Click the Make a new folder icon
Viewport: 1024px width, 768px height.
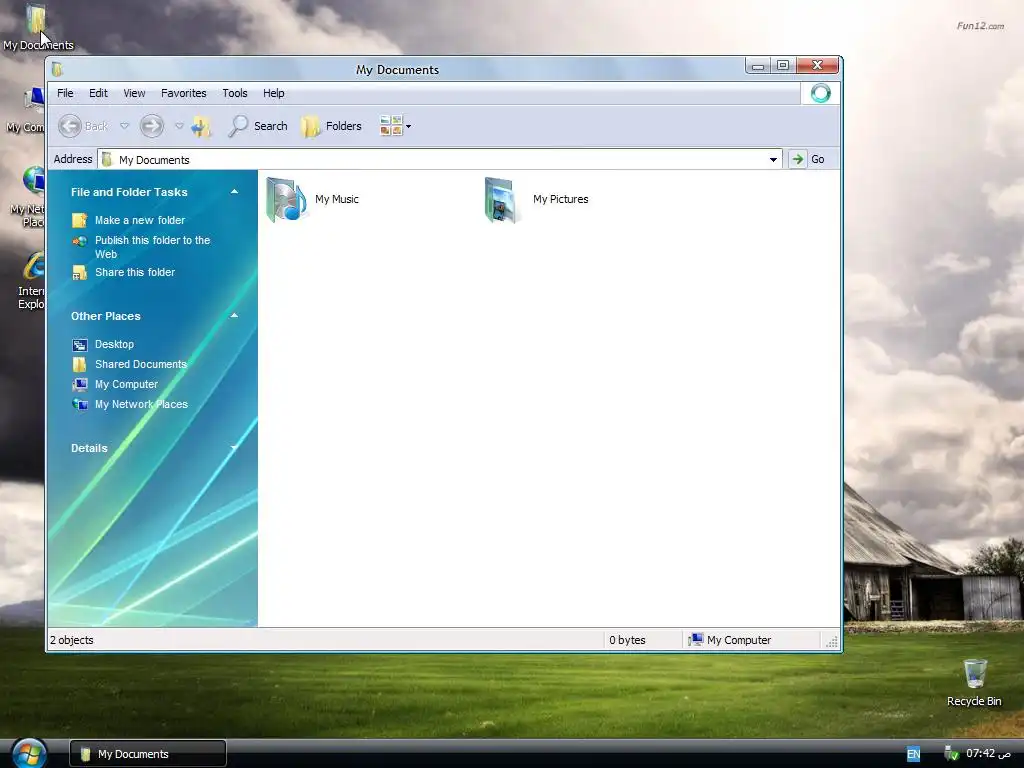coord(80,220)
